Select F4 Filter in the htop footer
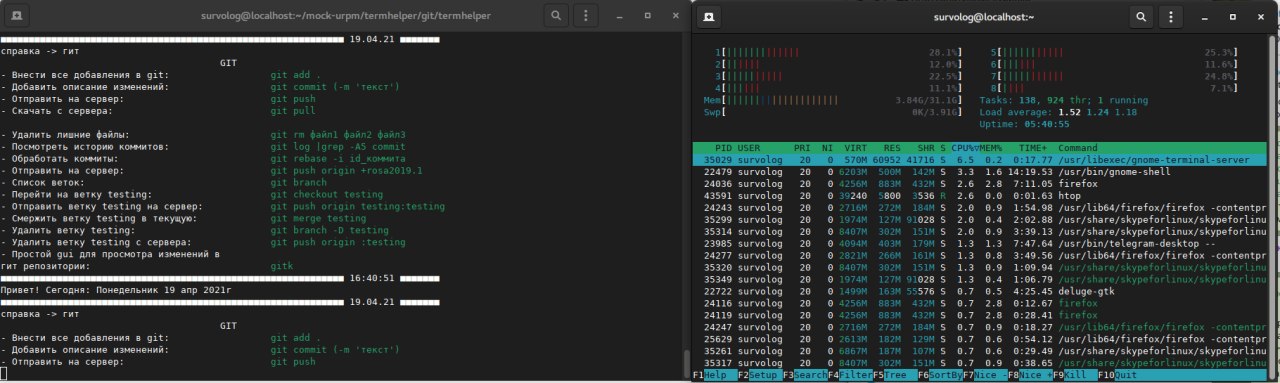This screenshot has width=1280, height=383. tap(849, 375)
